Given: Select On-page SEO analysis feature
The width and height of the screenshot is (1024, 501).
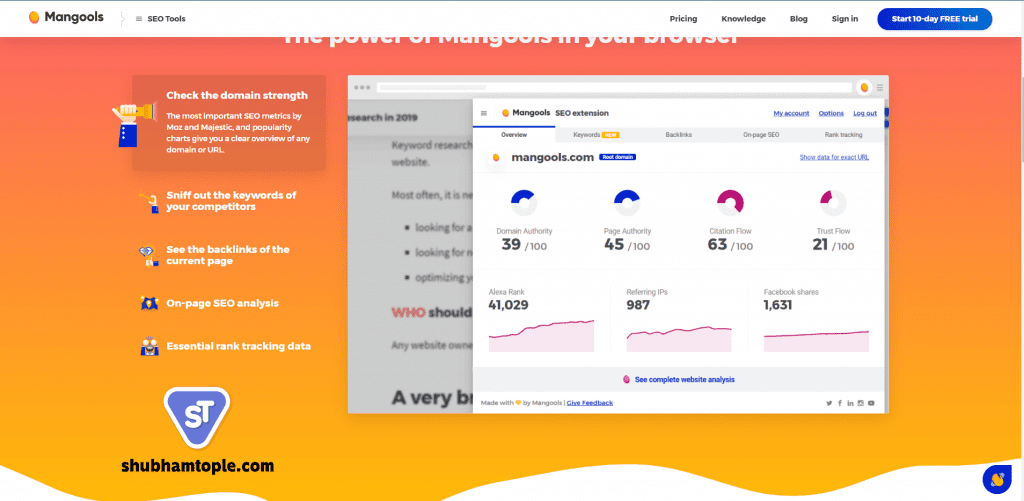Looking at the screenshot, I should tap(222, 303).
